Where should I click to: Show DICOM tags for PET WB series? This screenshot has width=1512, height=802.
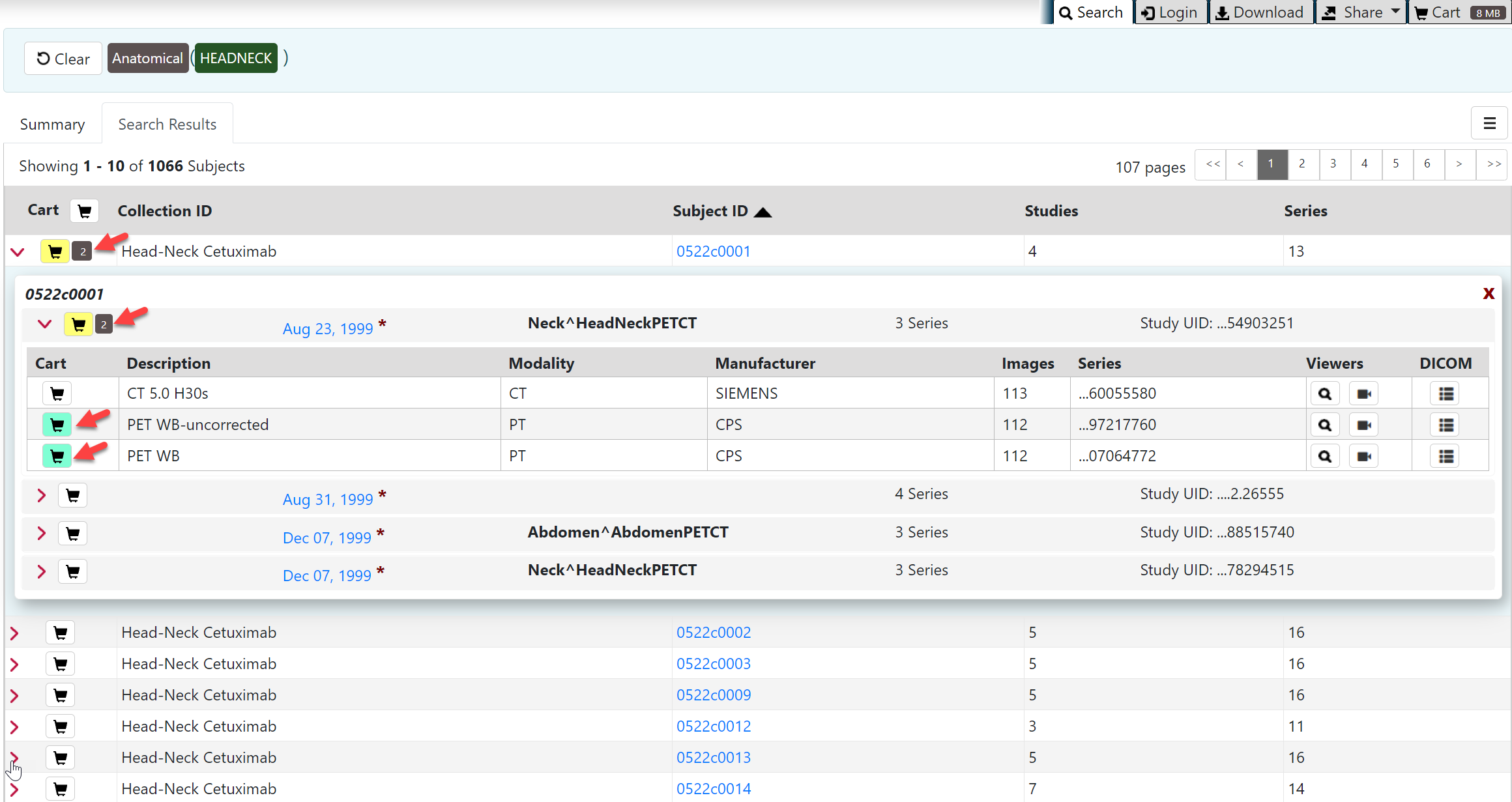1446,456
